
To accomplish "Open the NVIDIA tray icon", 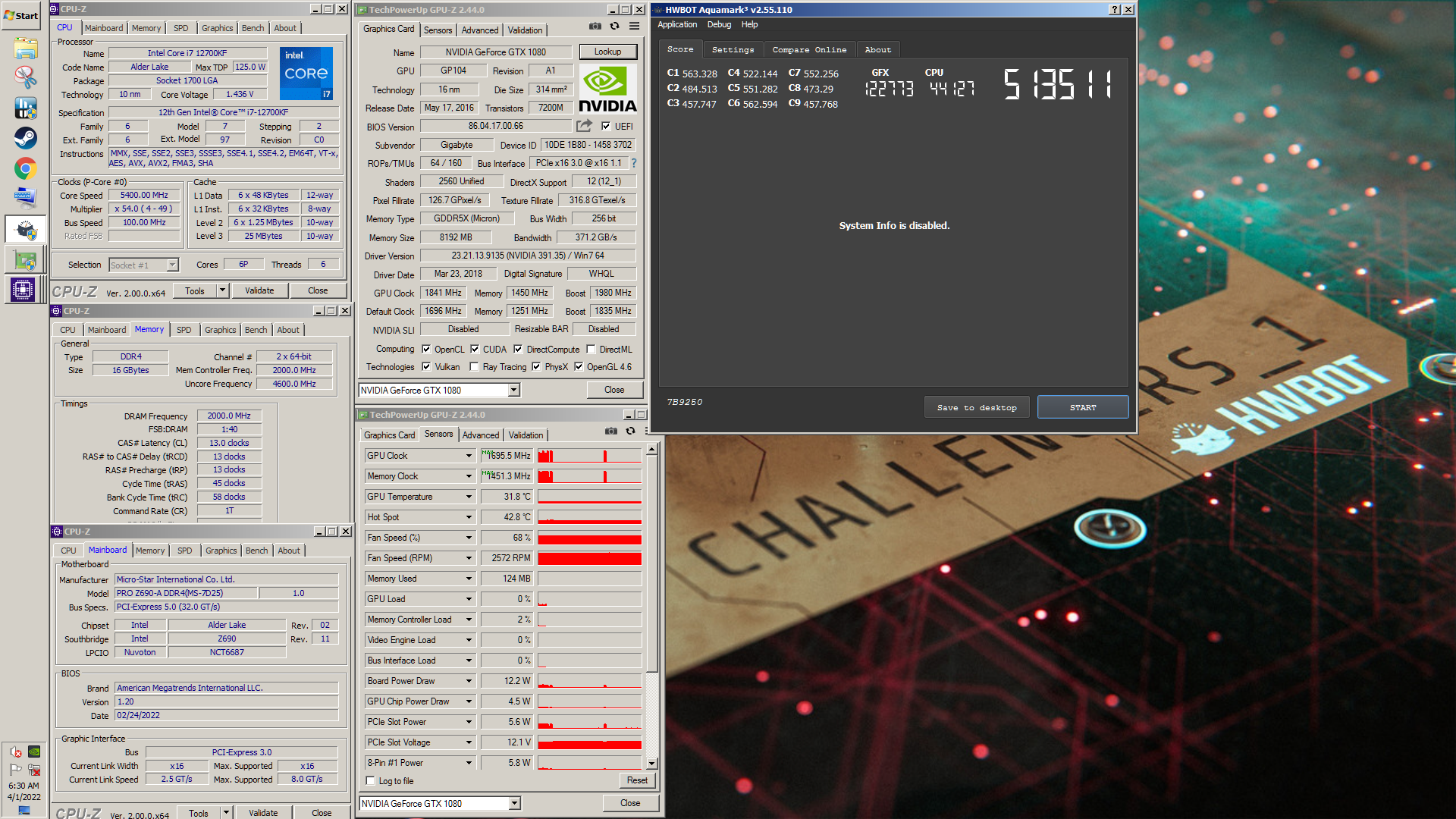I will [x=34, y=752].
